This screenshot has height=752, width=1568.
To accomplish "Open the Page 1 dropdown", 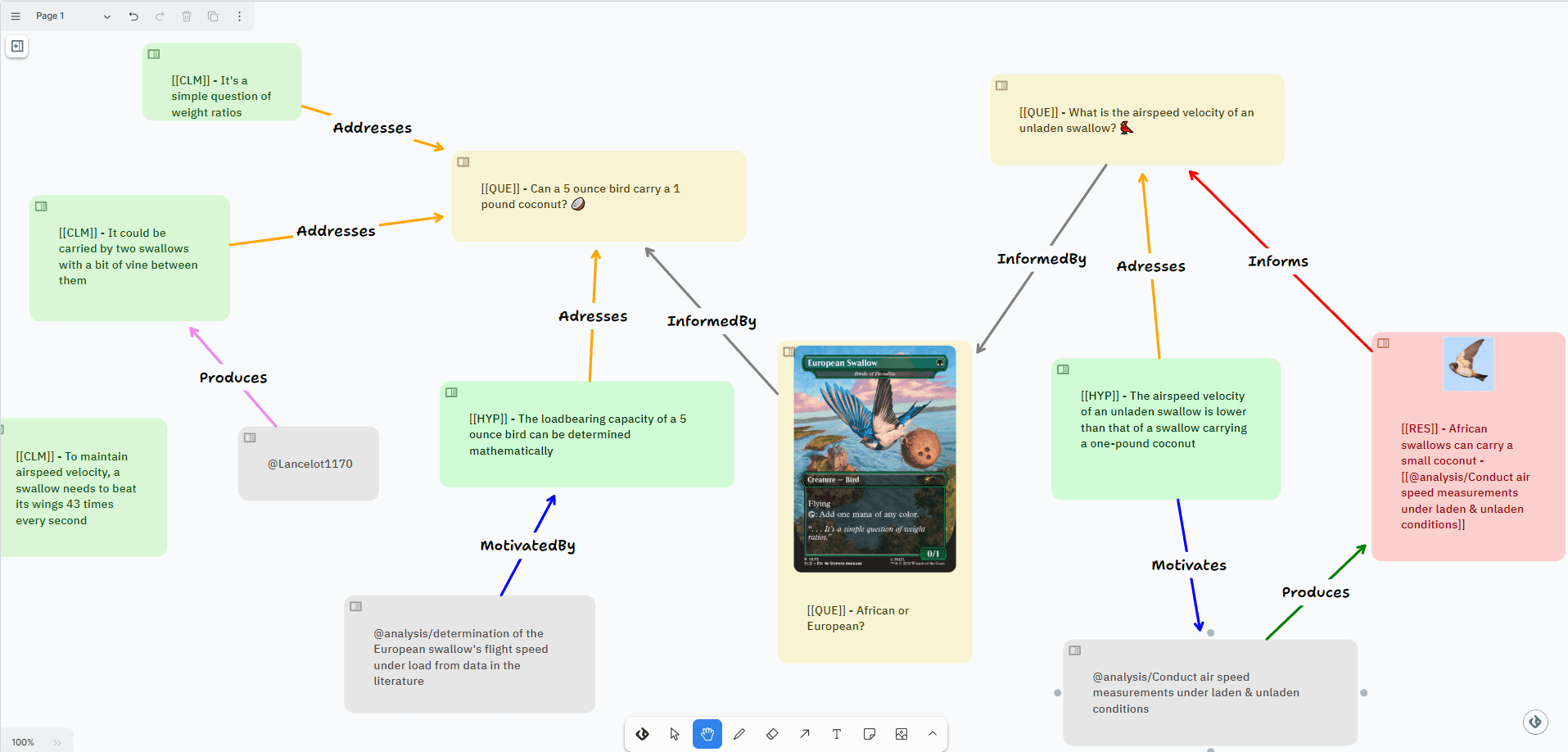I will [x=73, y=16].
